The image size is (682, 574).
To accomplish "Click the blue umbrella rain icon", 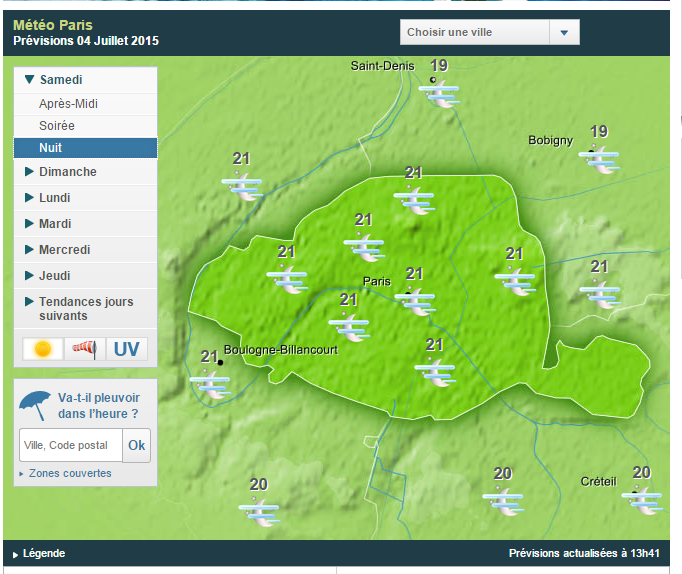I will pos(35,405).
